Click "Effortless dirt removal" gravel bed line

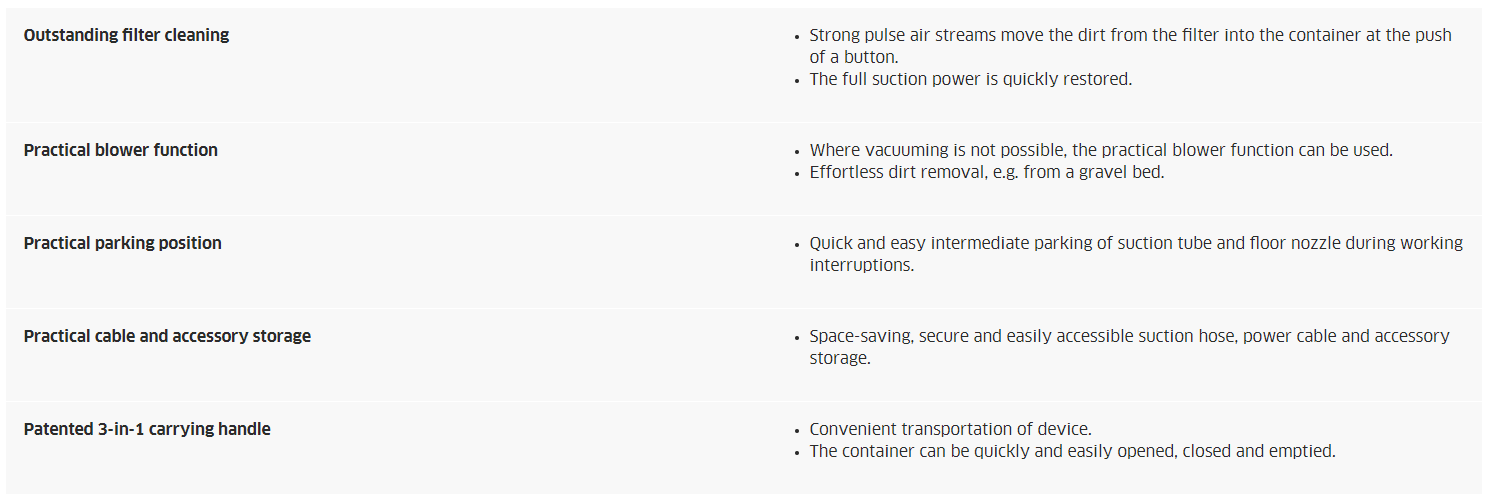tap(987, 172)
